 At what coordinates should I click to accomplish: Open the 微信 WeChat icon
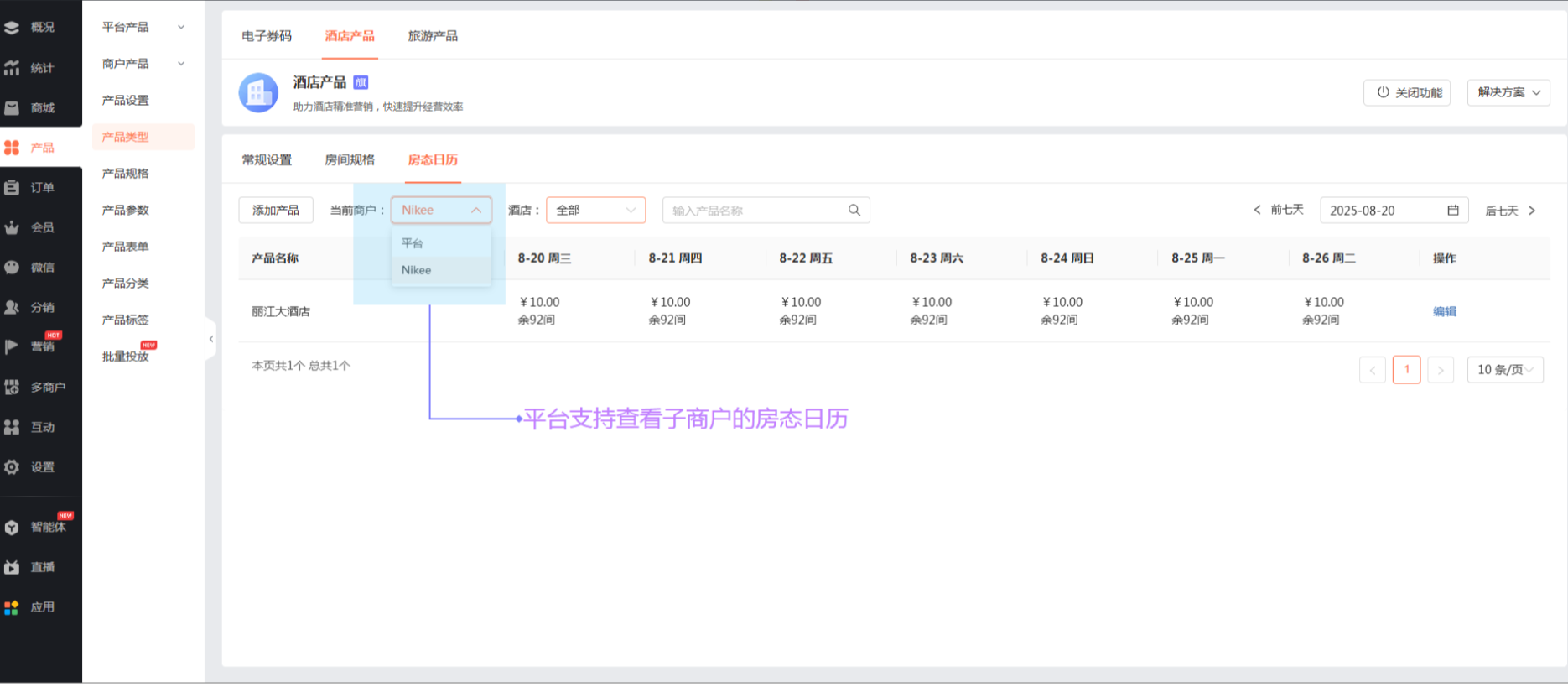(x=12, y=268)
